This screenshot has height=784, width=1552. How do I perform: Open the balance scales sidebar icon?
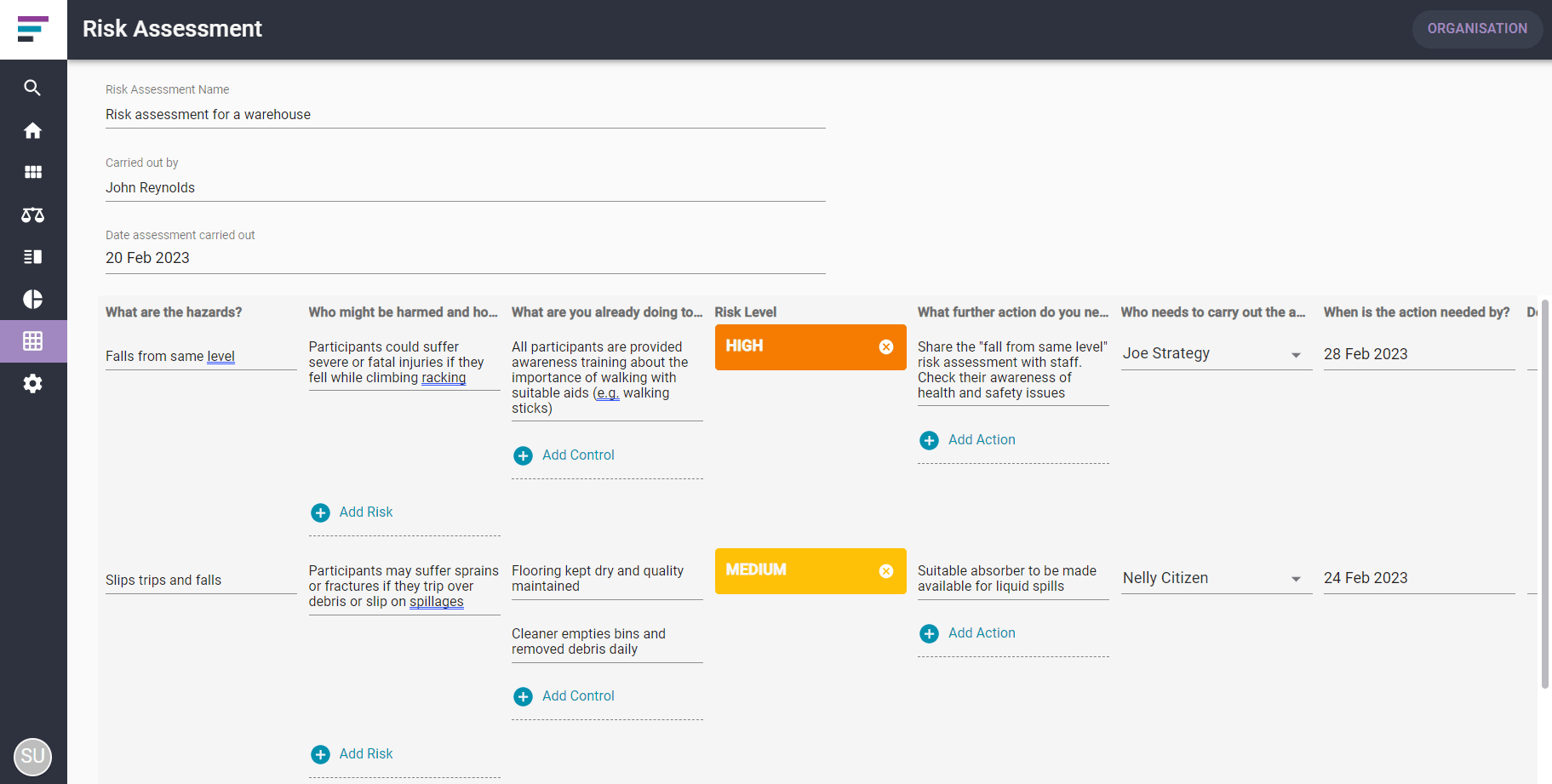pos(32,215)
